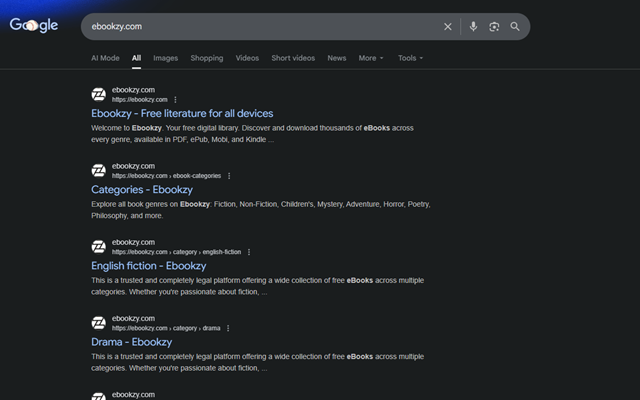This screenshot has width=640, height=400.
Task: Open three-dot menu beside ebook-categories URL
Action: click(x=229, y=176)
